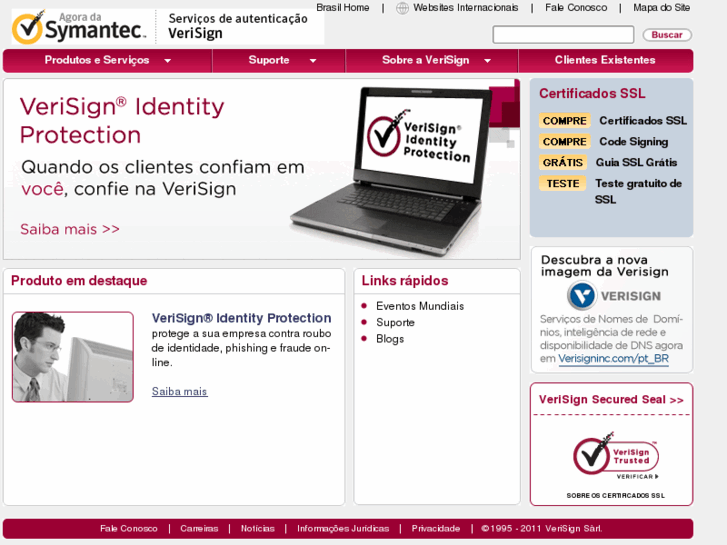
Task: Open footer Carreiras link
Action: pyautogui.click(x=199, y=528)
